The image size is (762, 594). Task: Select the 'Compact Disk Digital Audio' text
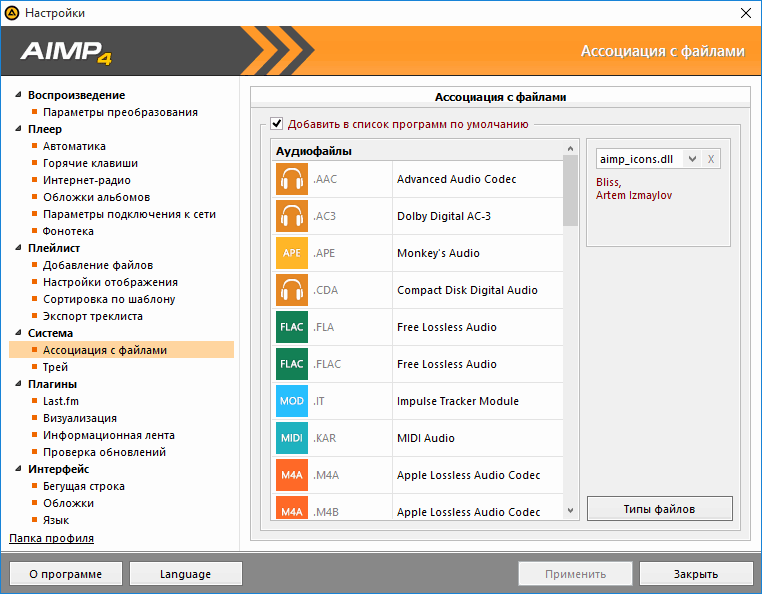(x=467, y=290)
